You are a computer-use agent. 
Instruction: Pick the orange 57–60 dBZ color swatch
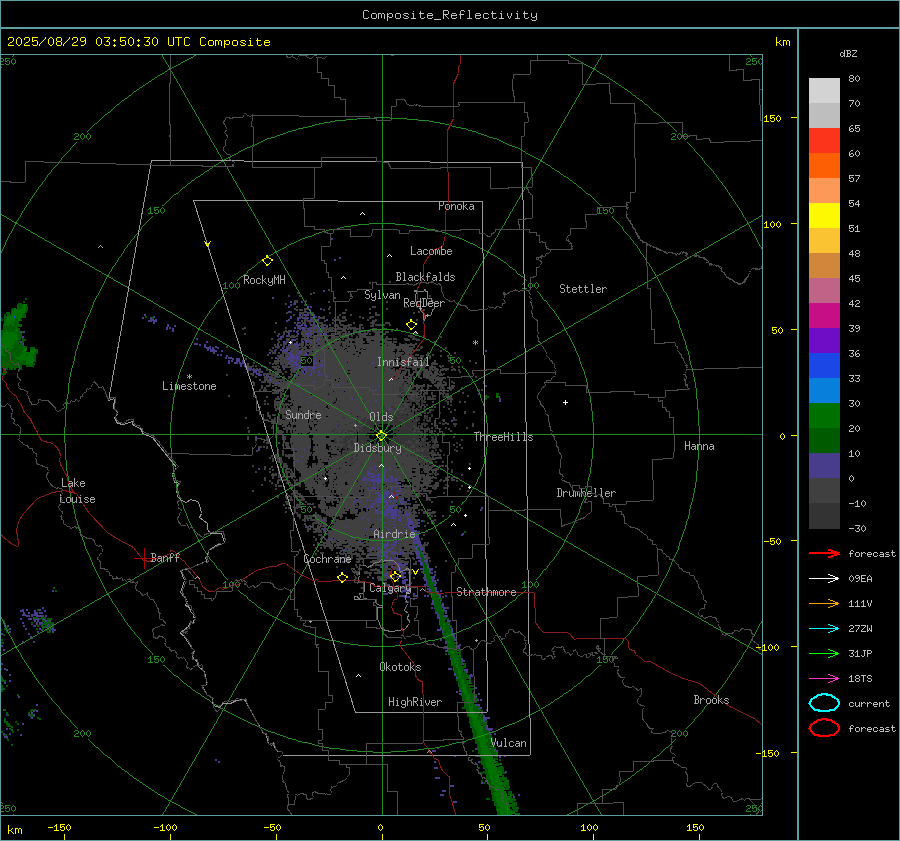coord(824,166)
